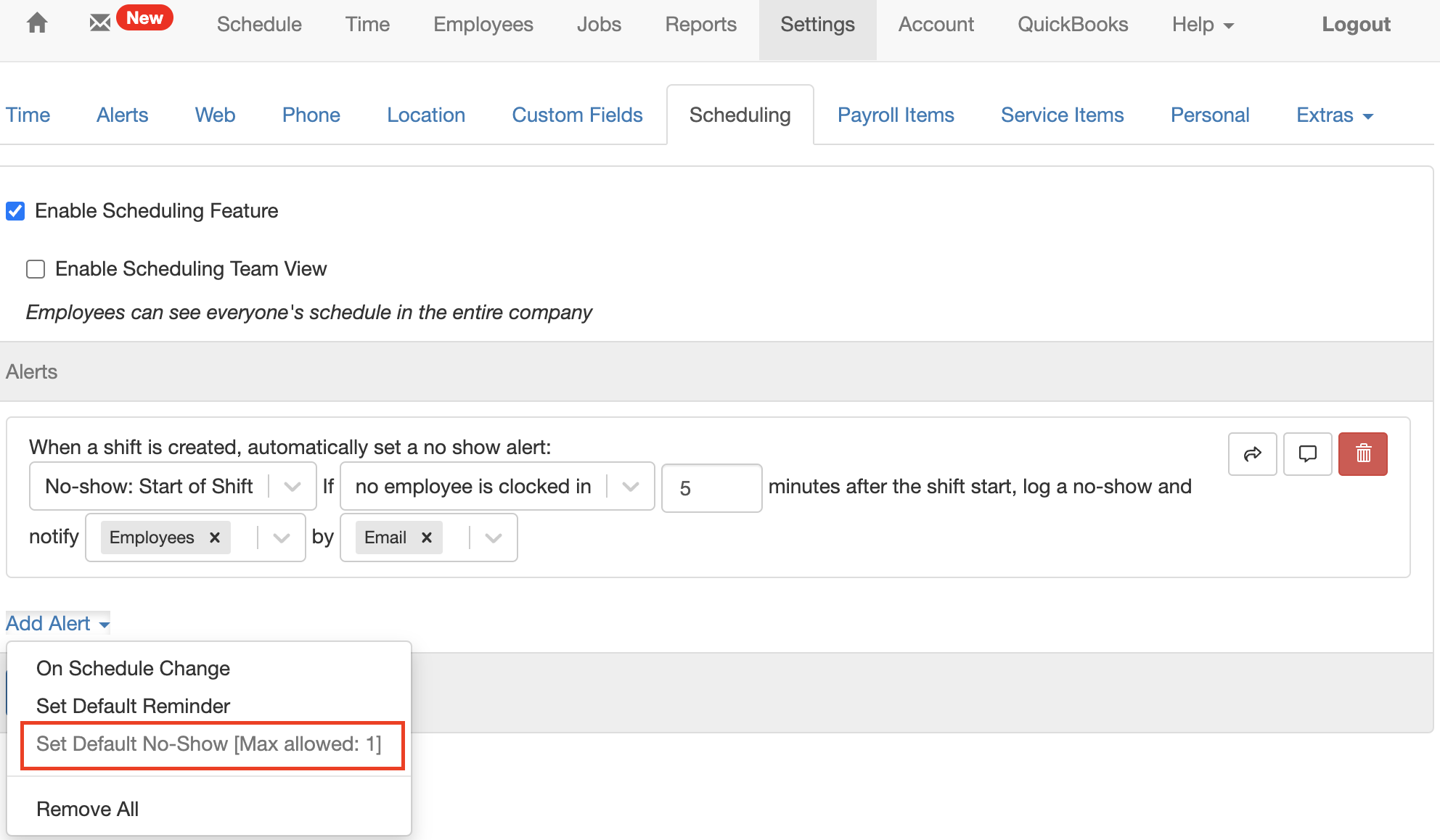Choose Remove All from menu
This screenshot has height=840, width=1440.
coord(87,809)
